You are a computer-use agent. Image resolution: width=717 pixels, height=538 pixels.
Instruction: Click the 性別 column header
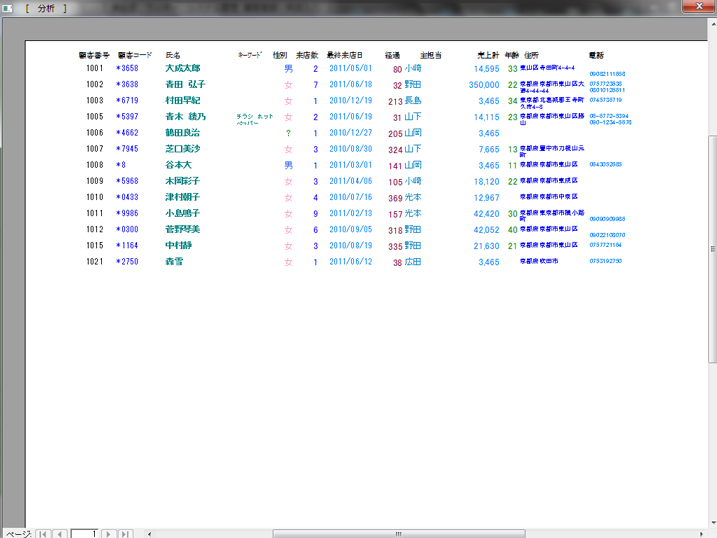(280, 55)
